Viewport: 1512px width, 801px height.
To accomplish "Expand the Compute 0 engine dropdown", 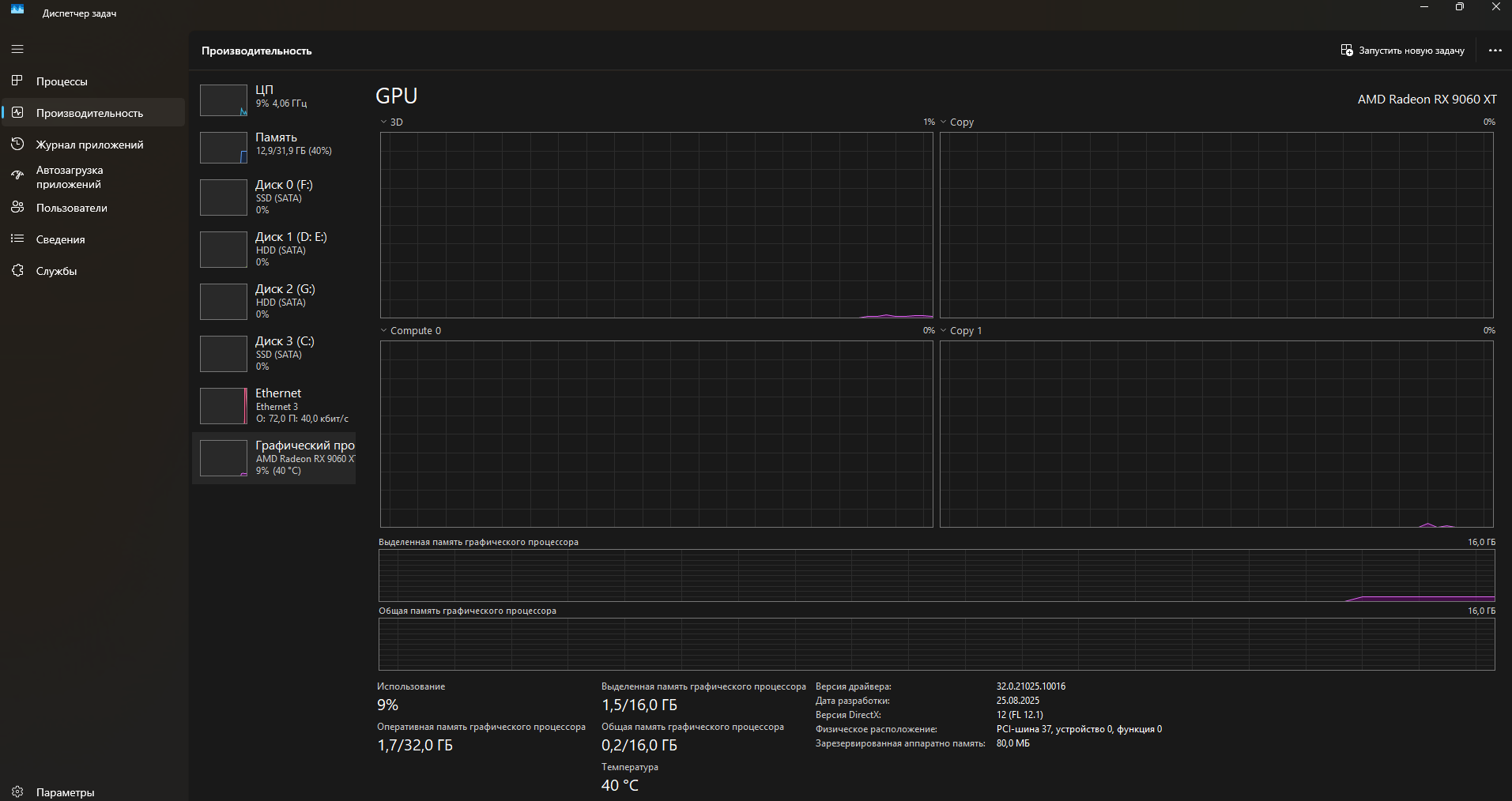I will (384, 331).
